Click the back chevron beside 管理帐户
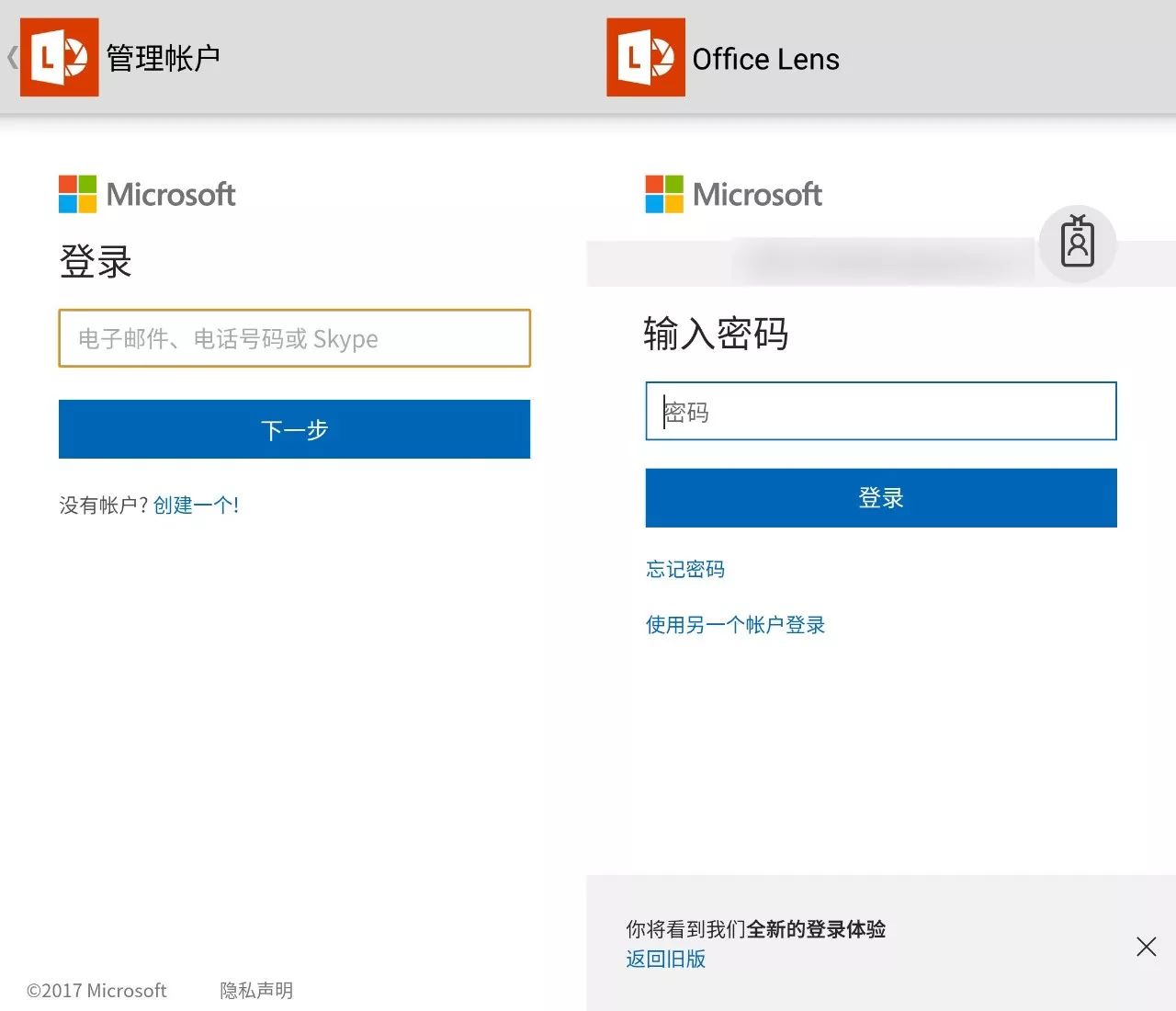 coord(12,58)
